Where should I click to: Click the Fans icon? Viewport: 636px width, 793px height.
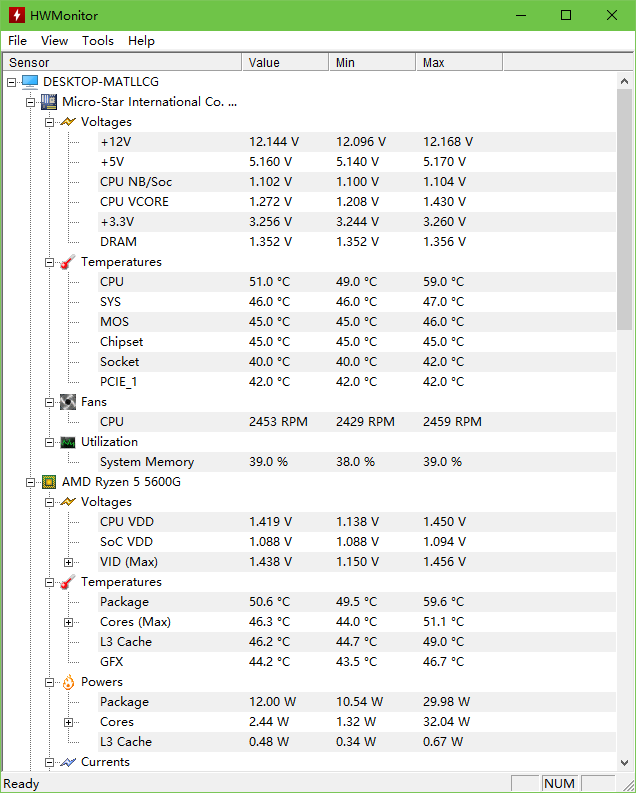68,402
